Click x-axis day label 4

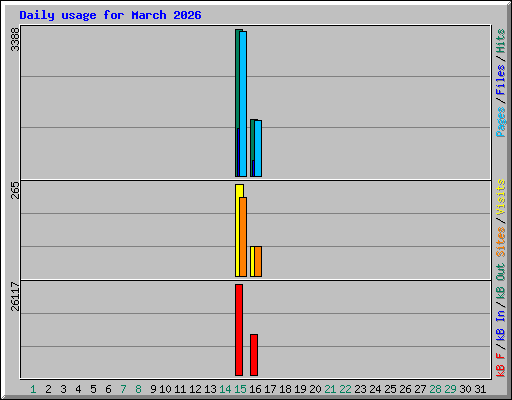click(x=78, y=389)
